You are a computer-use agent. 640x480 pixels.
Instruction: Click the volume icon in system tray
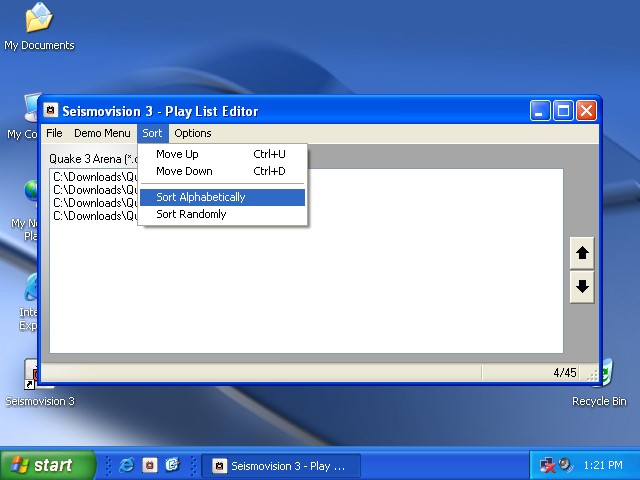click(565, 465)
